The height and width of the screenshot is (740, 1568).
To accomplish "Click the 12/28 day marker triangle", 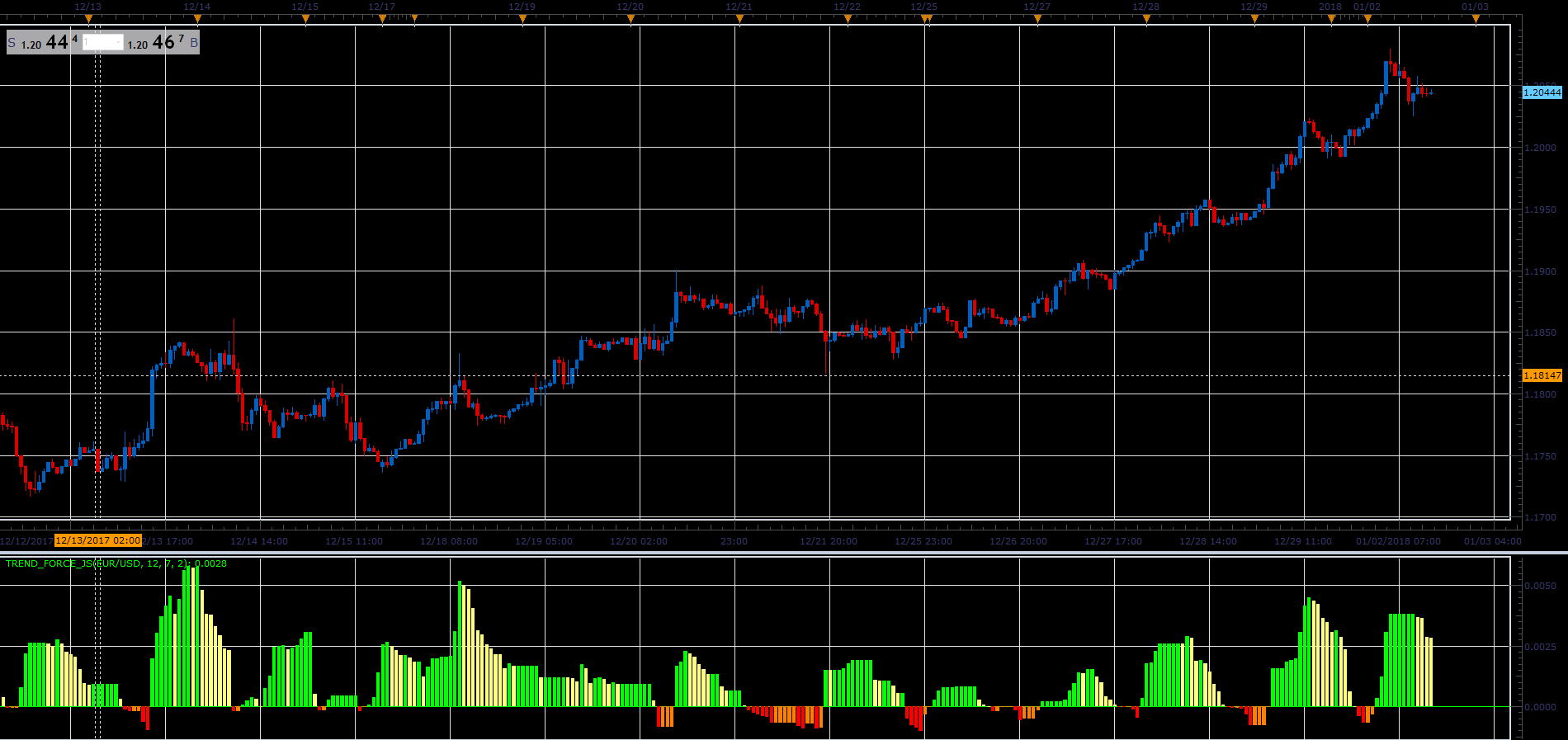I will [1146, 19].
